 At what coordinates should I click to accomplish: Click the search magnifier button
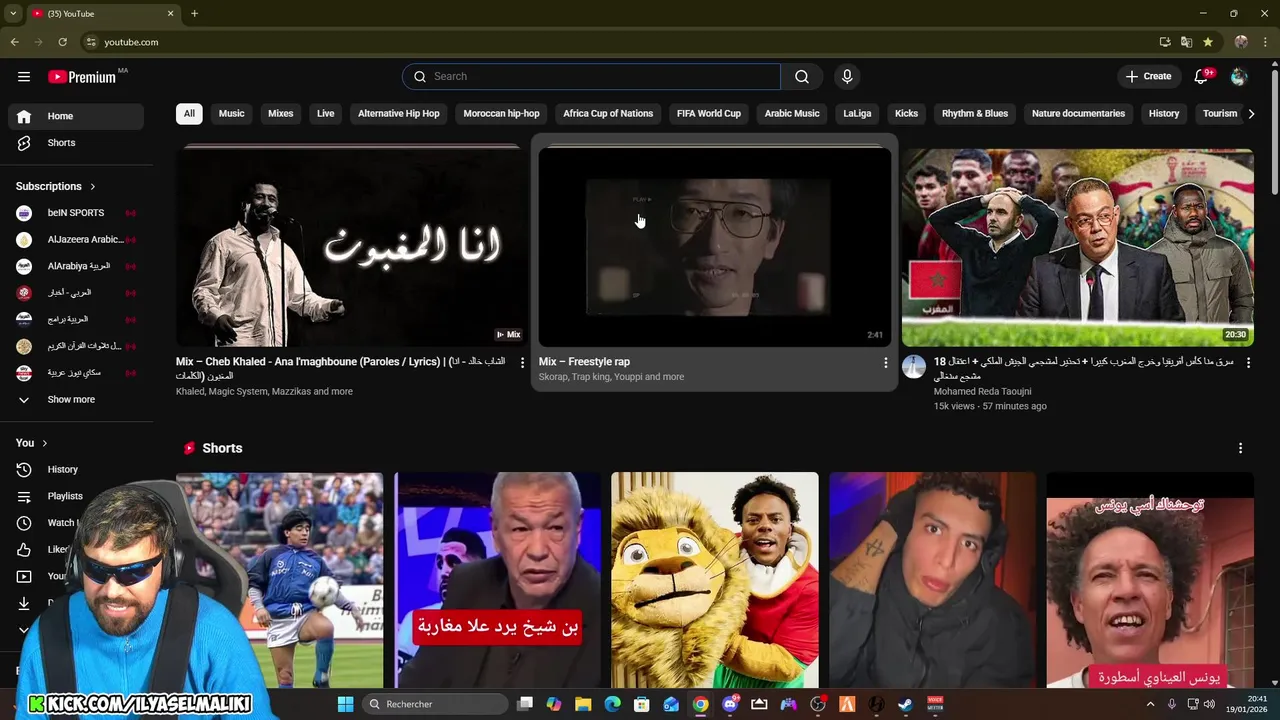(802, 77)
